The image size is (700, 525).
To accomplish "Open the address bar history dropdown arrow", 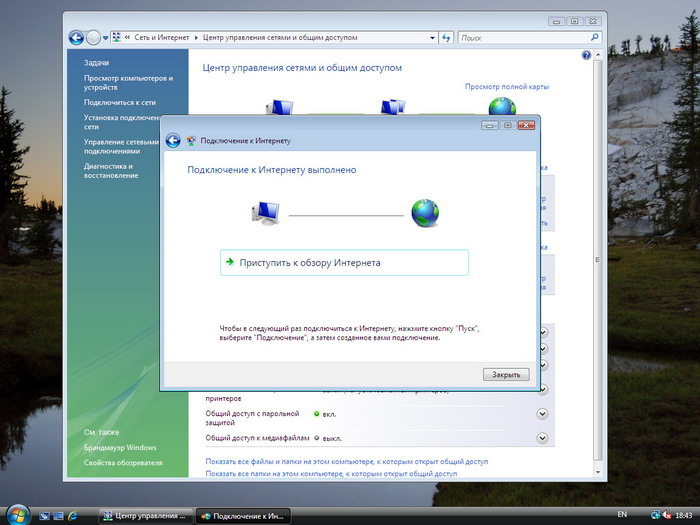I will pos(432,38).
